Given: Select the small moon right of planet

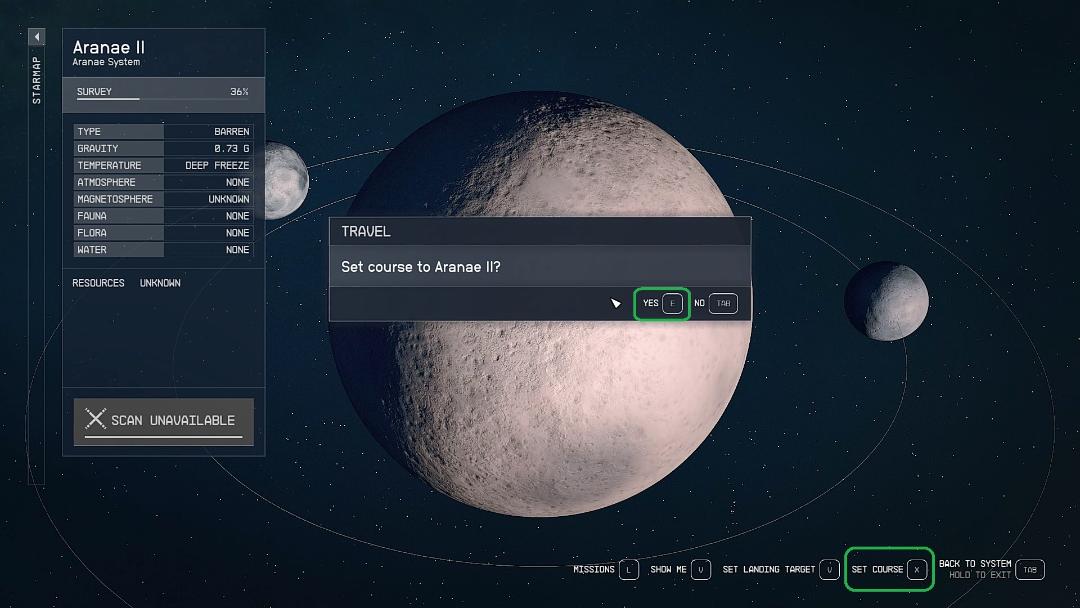Looking at the screenshot, I should [886, 301].
